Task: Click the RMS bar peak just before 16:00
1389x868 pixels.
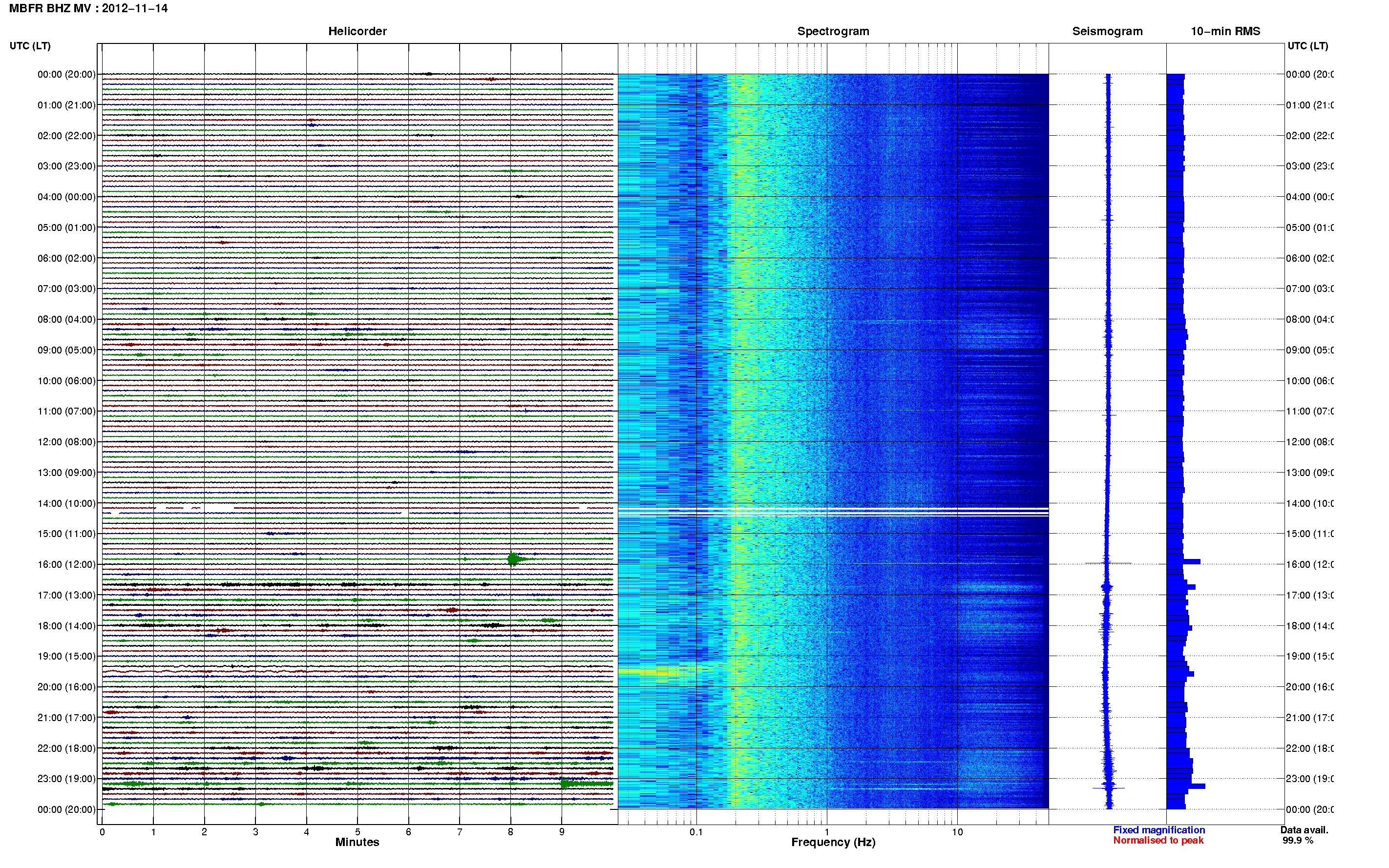Action: point(1183,561)
